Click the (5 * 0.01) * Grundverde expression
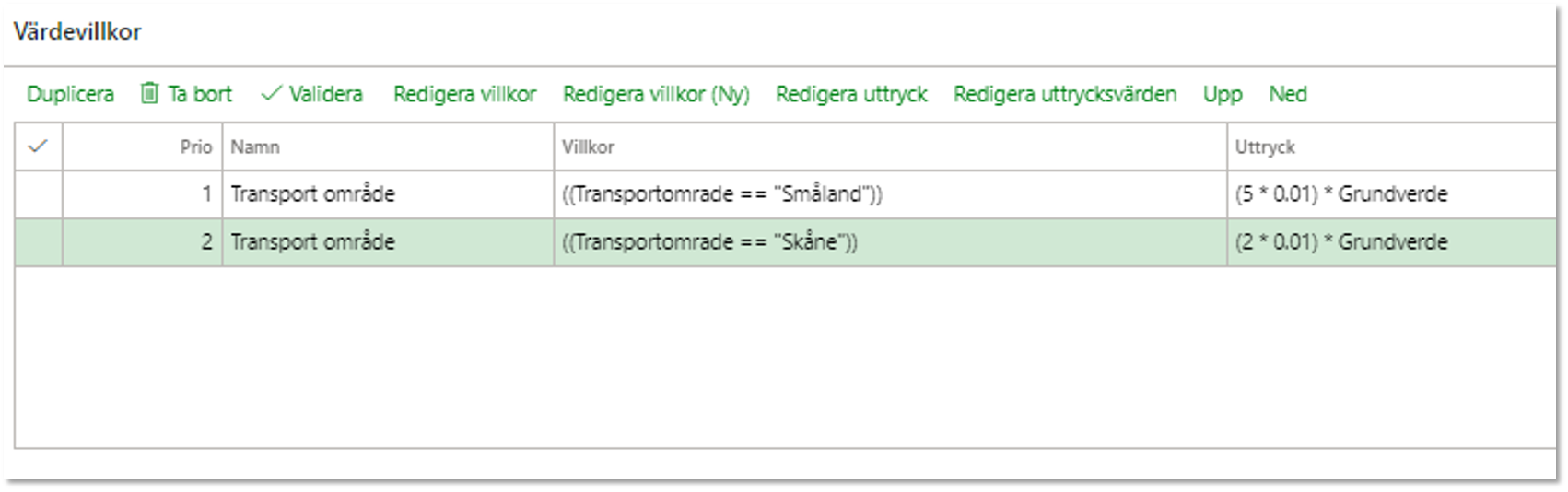 [x=1341, y=193]
